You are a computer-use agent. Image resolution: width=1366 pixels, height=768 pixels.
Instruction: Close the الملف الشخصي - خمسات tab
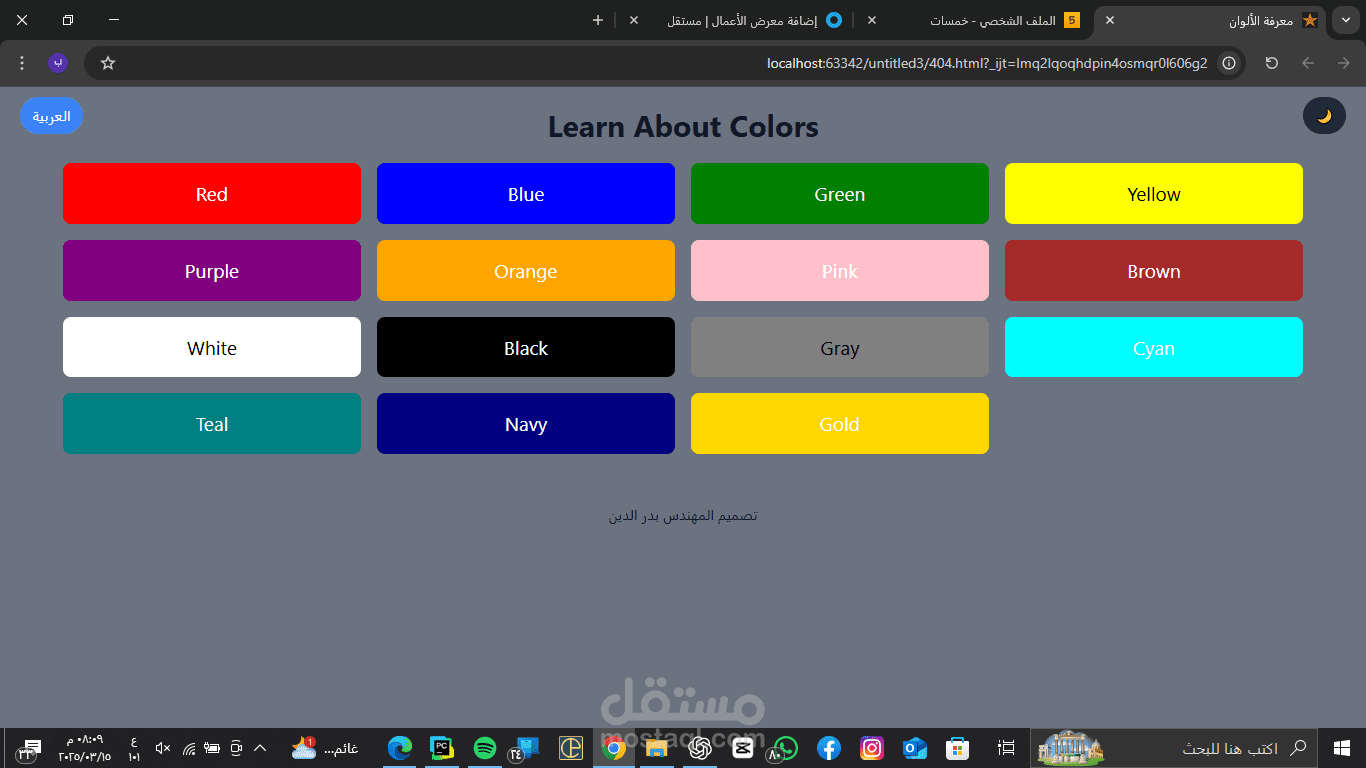[x=872, y=20]
